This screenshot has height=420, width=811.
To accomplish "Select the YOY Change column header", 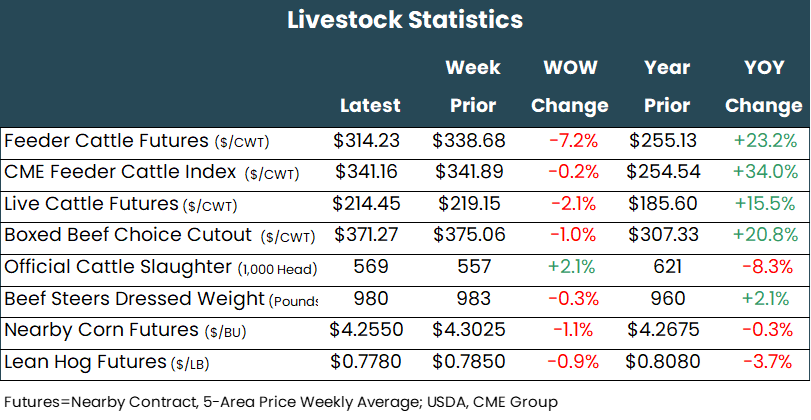I will tap(764, 87).
